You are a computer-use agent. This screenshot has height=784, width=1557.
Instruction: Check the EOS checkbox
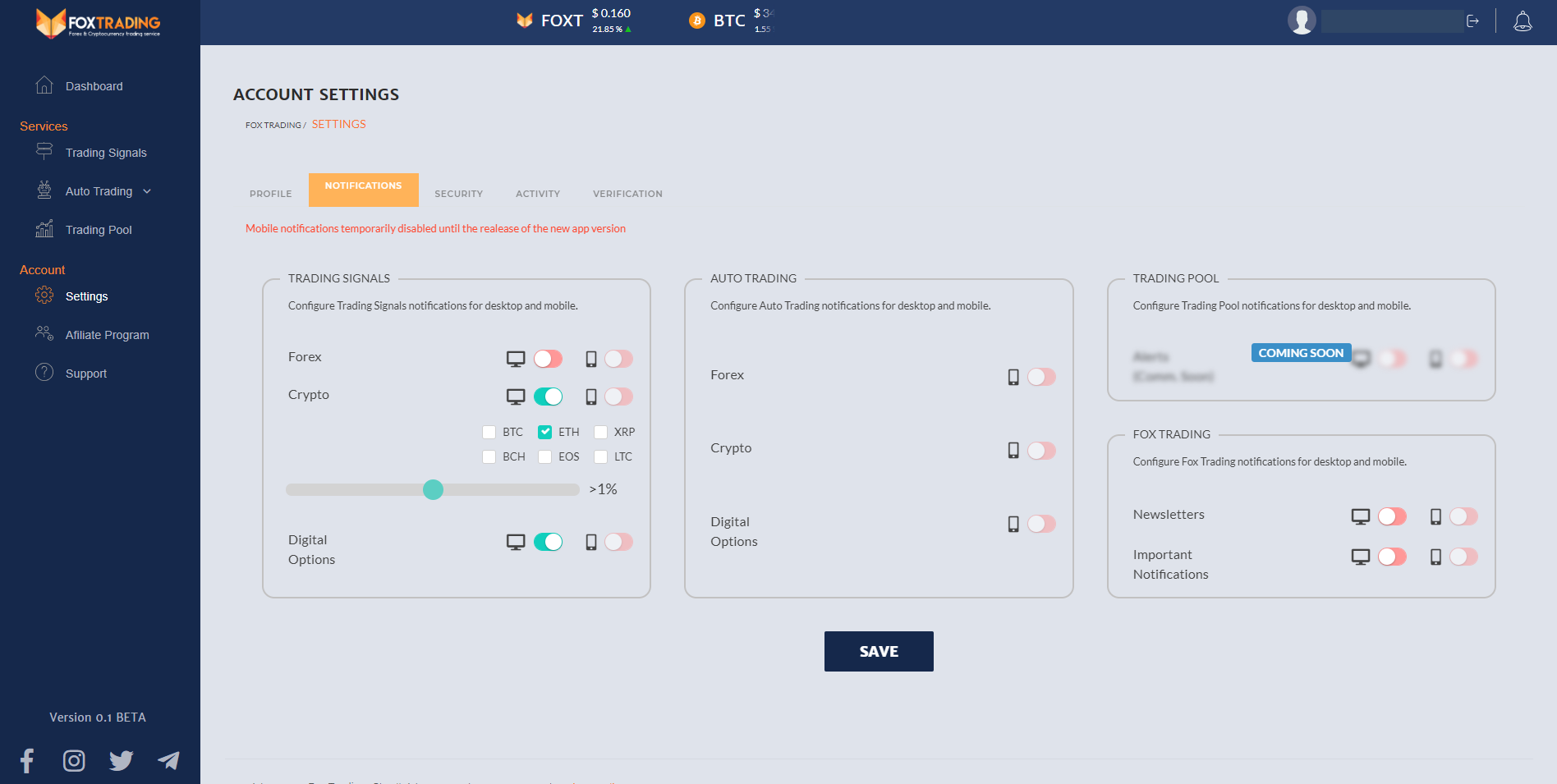tap(544, 456)
